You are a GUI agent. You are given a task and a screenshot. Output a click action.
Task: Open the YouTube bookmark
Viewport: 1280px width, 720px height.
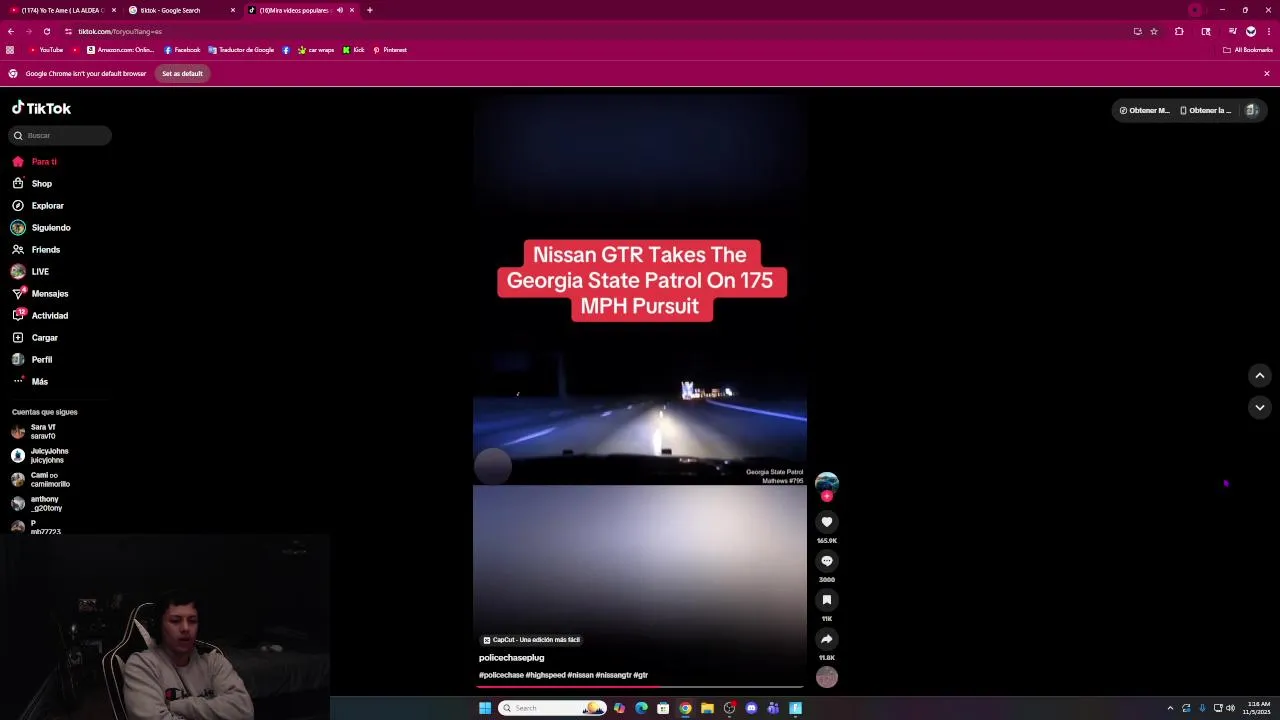pos(46,50)
